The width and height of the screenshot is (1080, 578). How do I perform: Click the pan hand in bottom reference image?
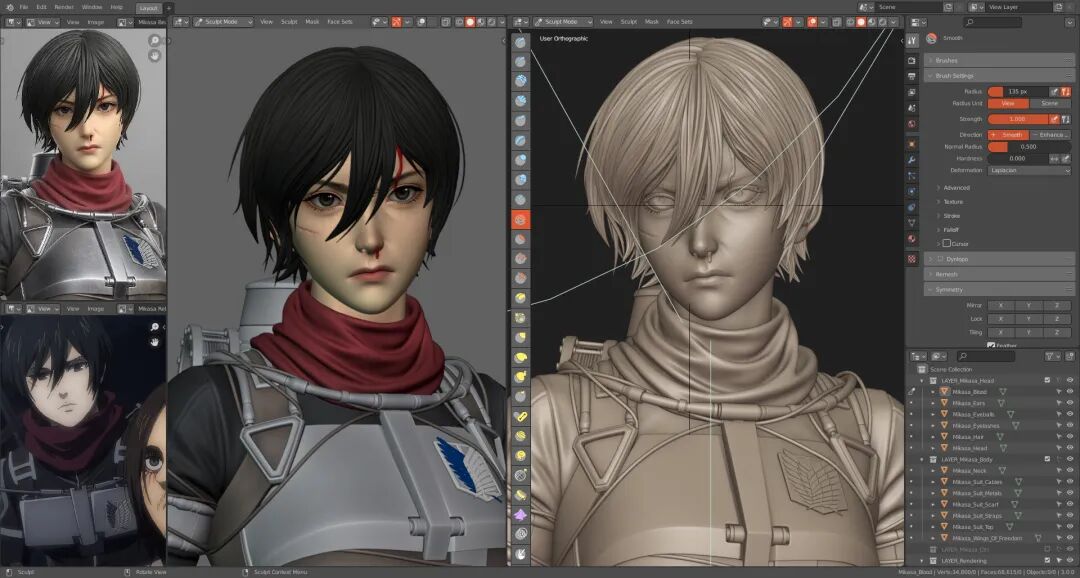(x=154, y=341)
